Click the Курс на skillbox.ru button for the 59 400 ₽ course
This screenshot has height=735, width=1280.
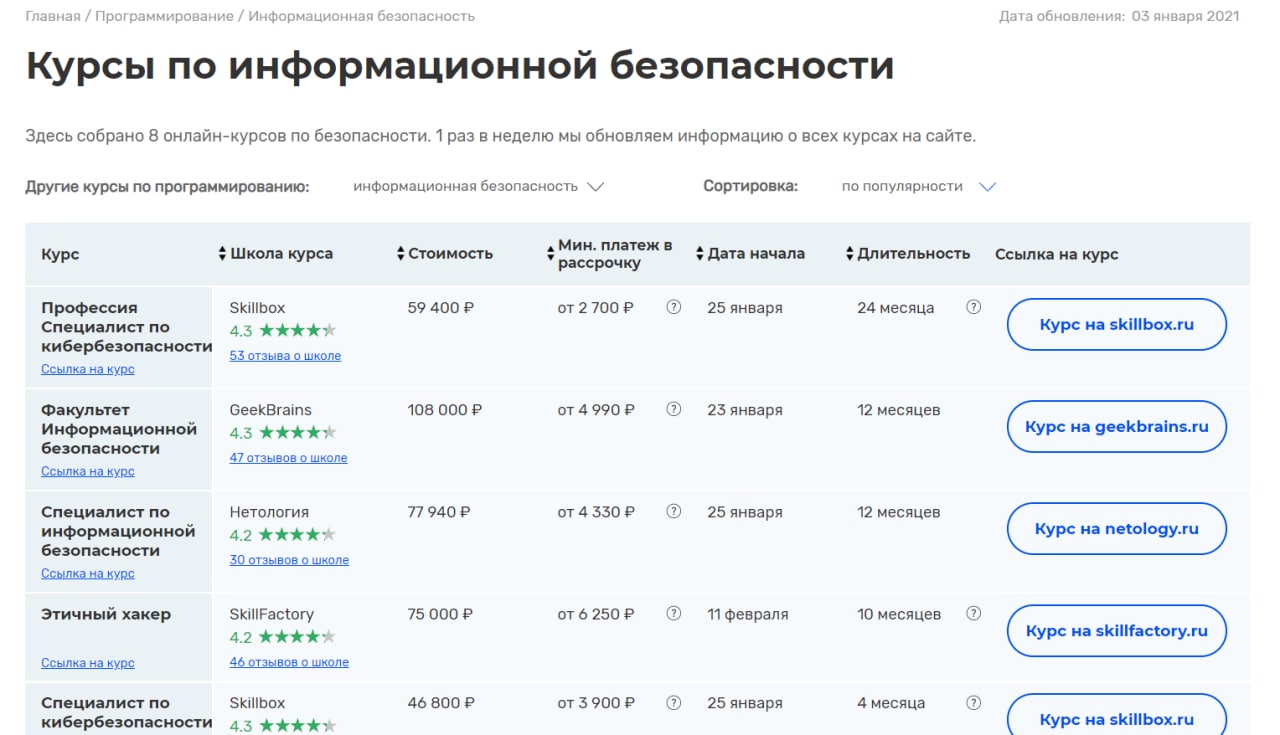coord(1116,324)
